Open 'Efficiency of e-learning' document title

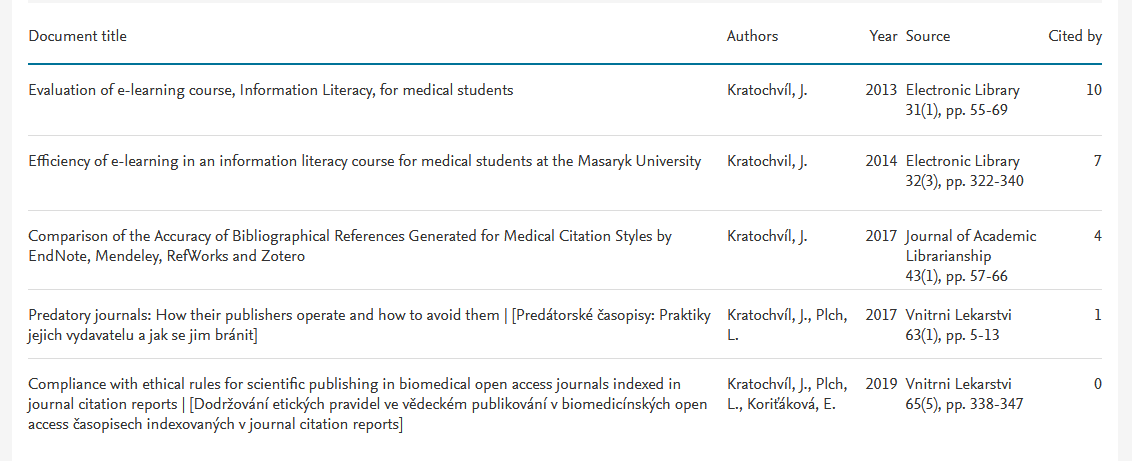(x=365, y=161)
